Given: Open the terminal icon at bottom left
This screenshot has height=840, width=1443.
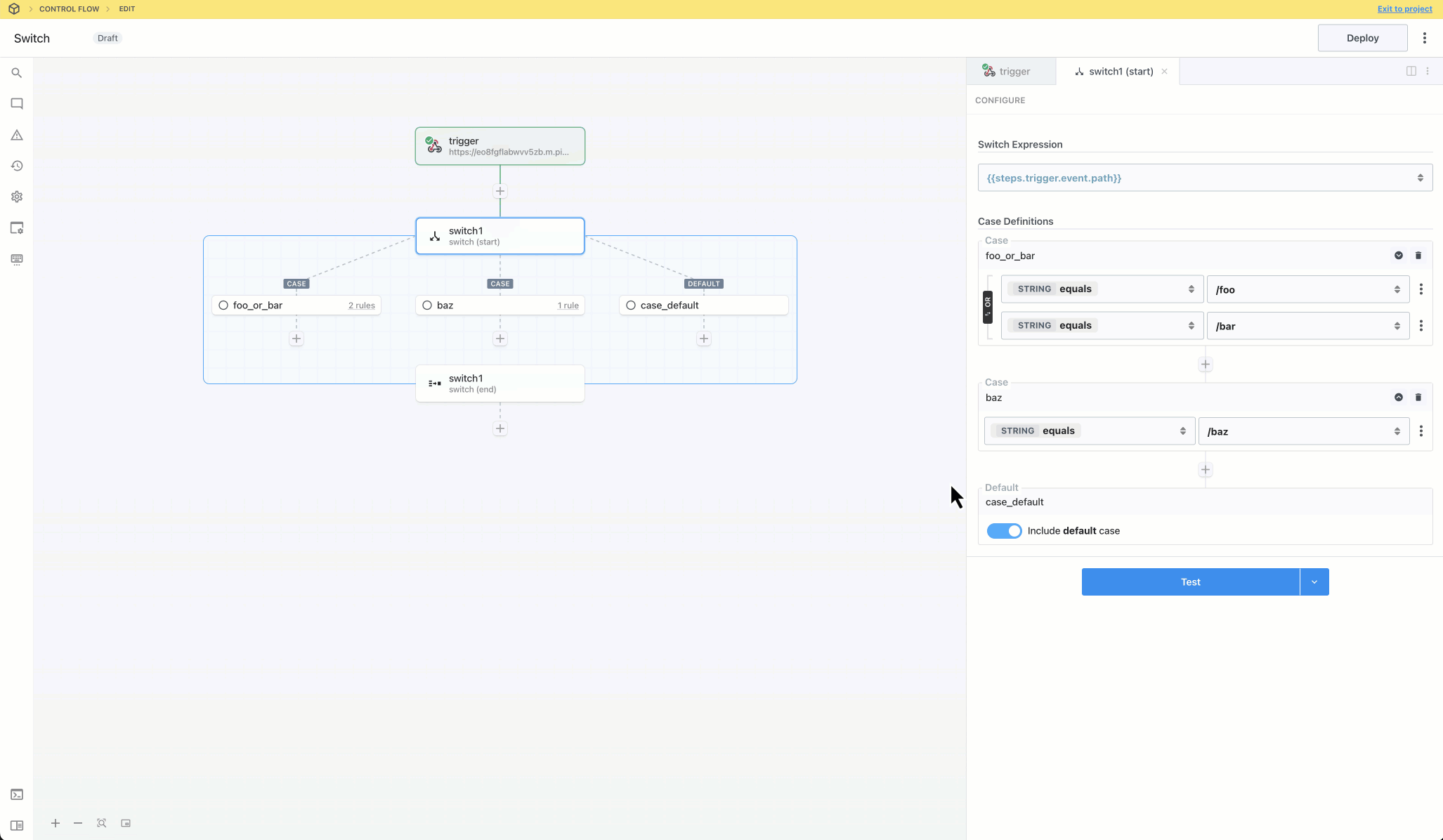Looking at the screenshot, I should 17,794.
